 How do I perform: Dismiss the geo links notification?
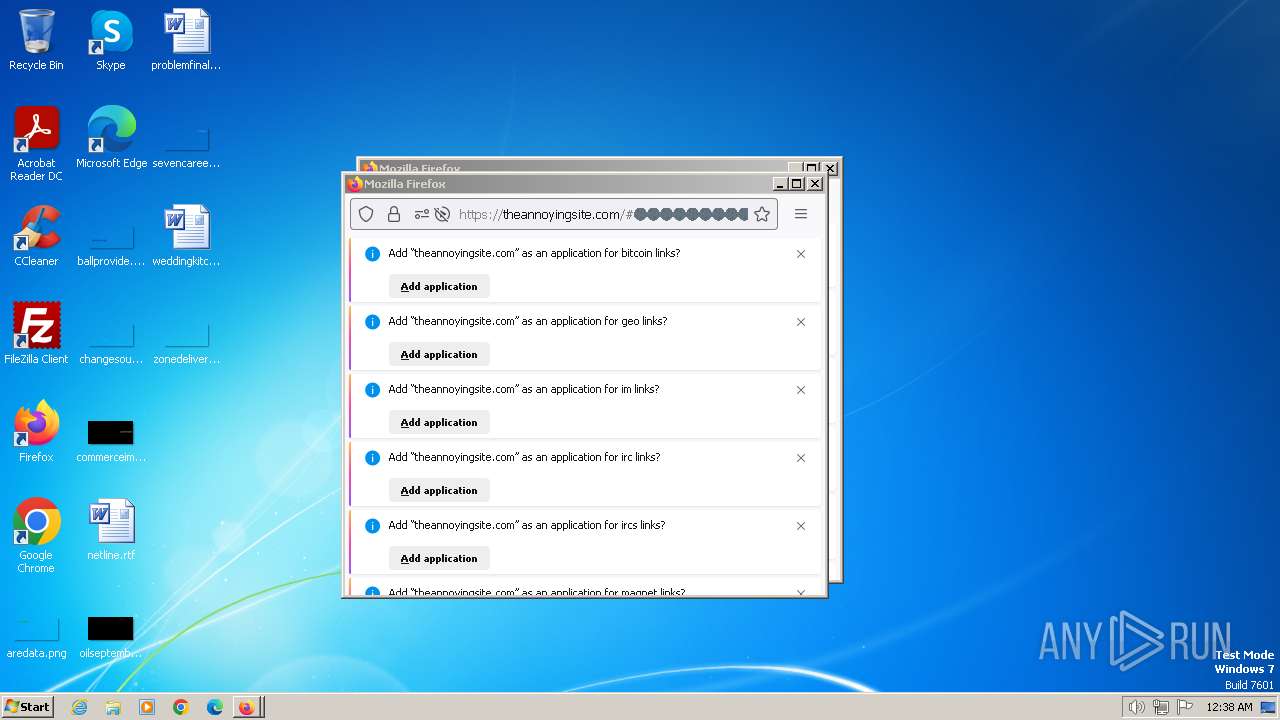801,322
